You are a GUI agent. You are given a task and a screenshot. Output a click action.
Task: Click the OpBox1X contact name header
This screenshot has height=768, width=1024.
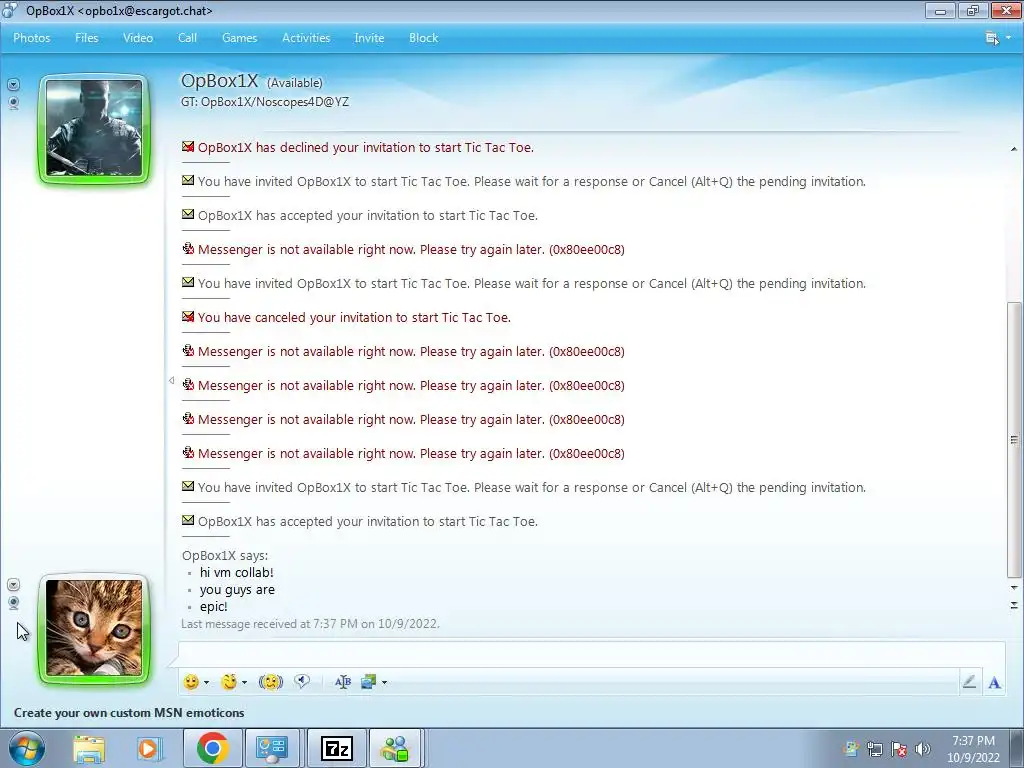tap(219, 81)
